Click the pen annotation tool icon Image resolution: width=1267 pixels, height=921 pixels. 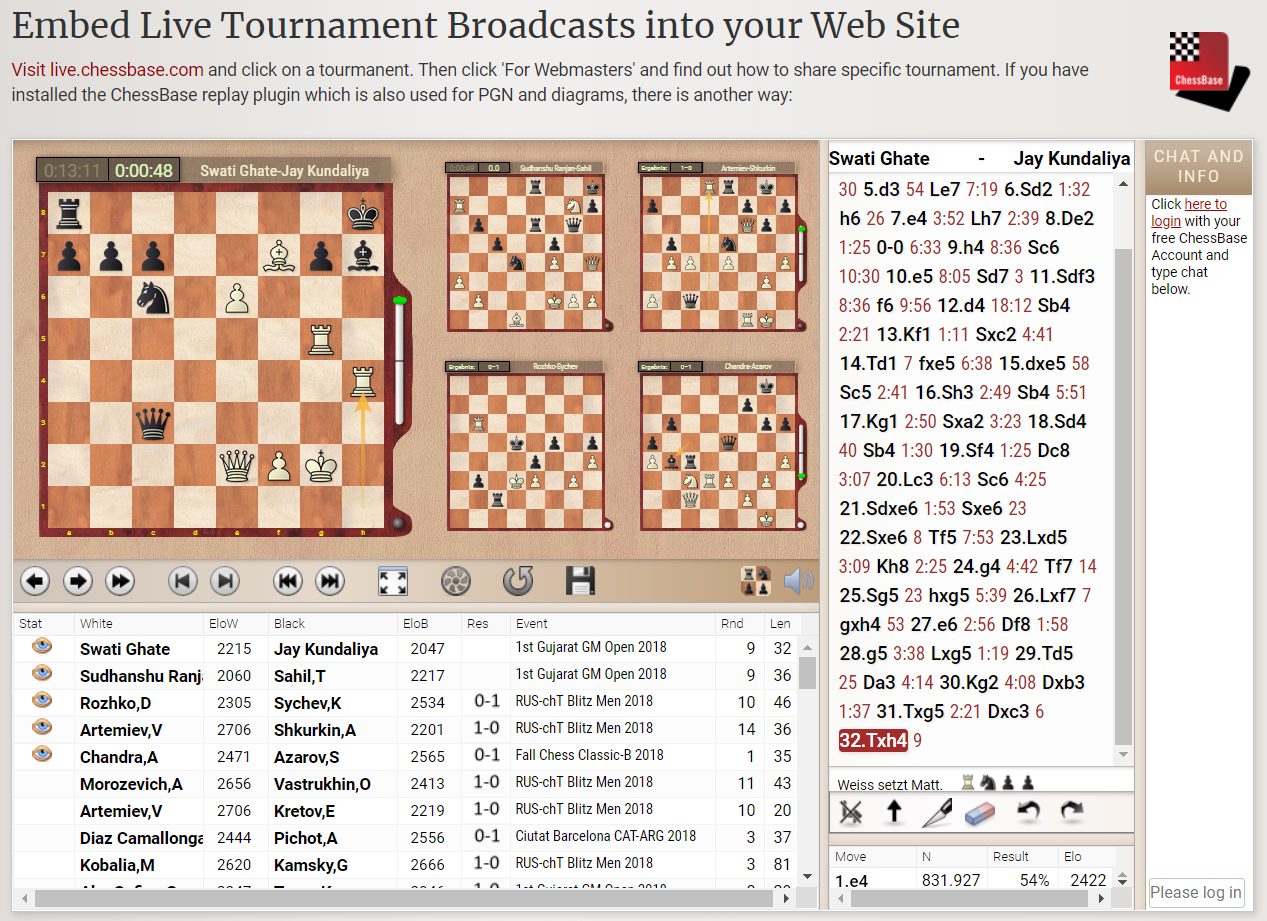938,812
